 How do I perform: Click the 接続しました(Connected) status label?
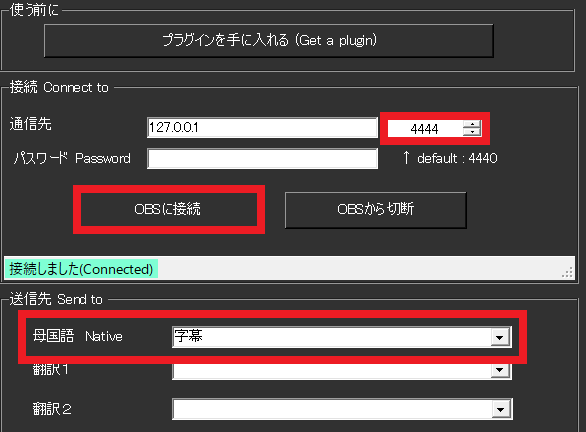coord(81,269)
